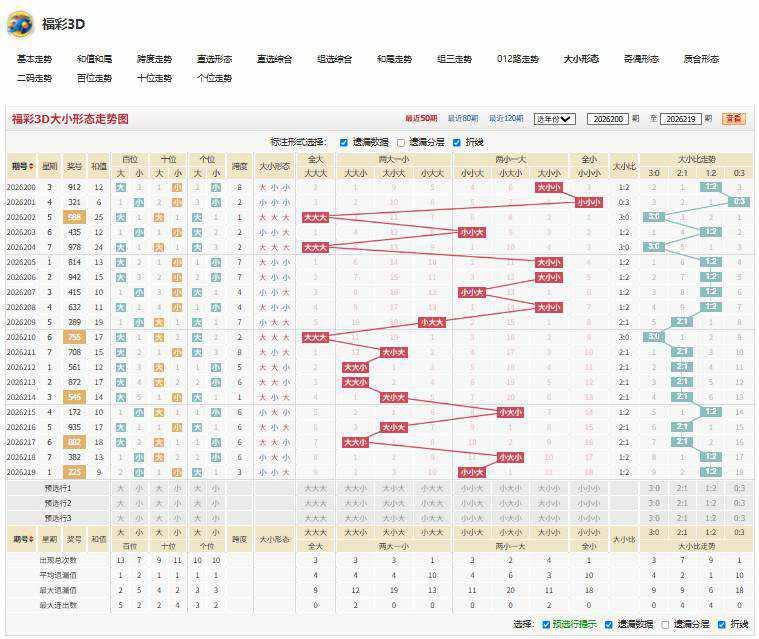The image size is (759, 639).
Task: Open 百位走势 chart
Action: (x=94, y=77)
